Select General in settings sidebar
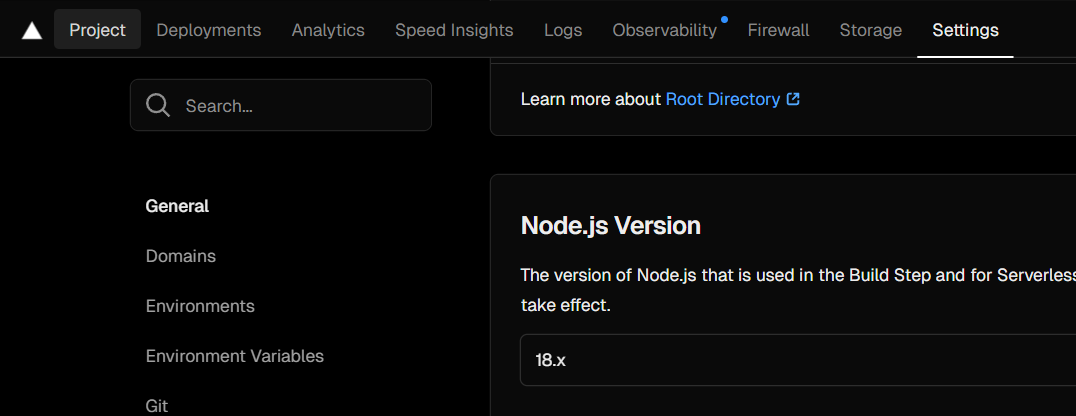This screenshot has height=416, width=1076. [177, 206]
